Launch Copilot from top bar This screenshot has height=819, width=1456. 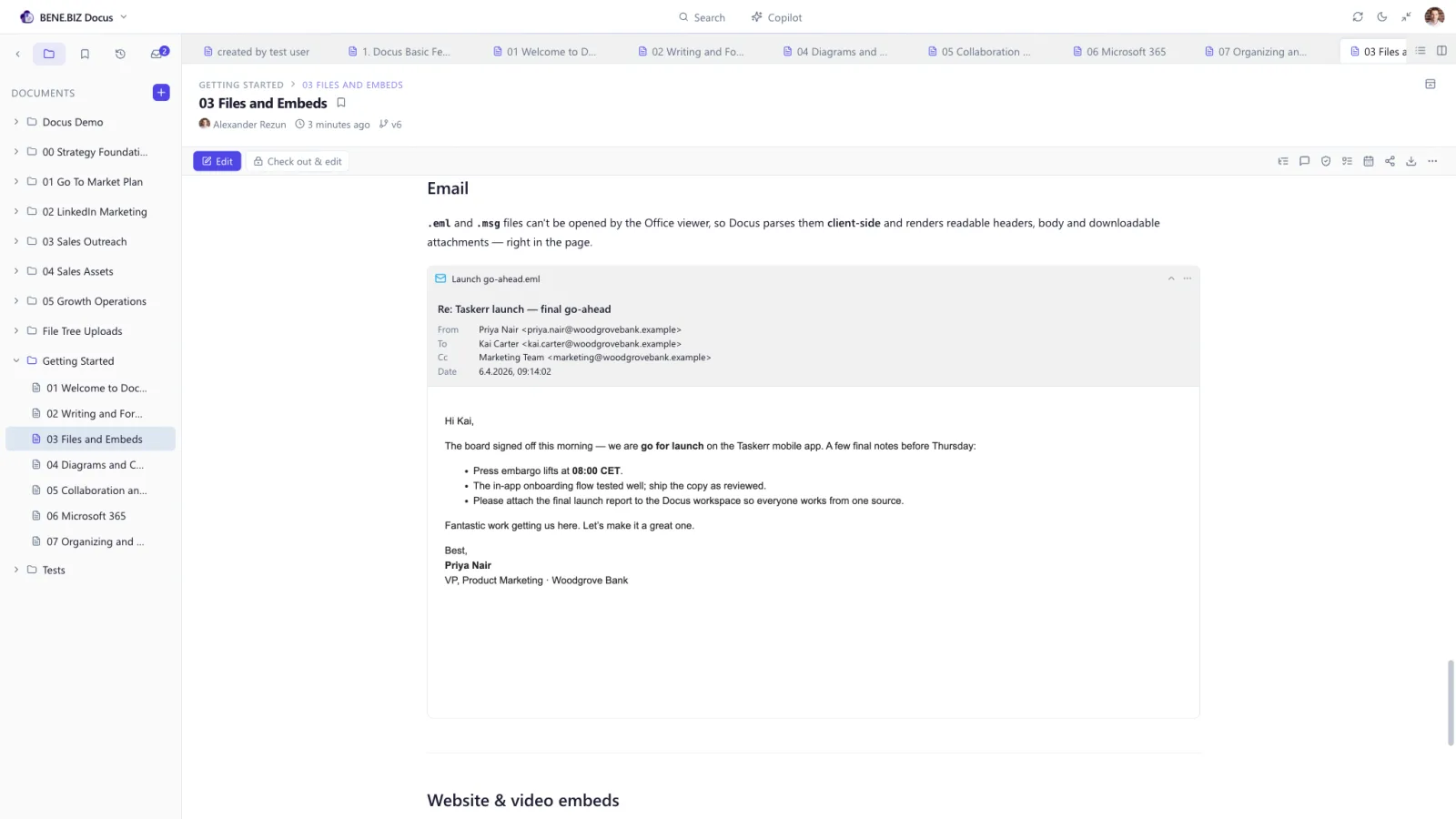776,17
